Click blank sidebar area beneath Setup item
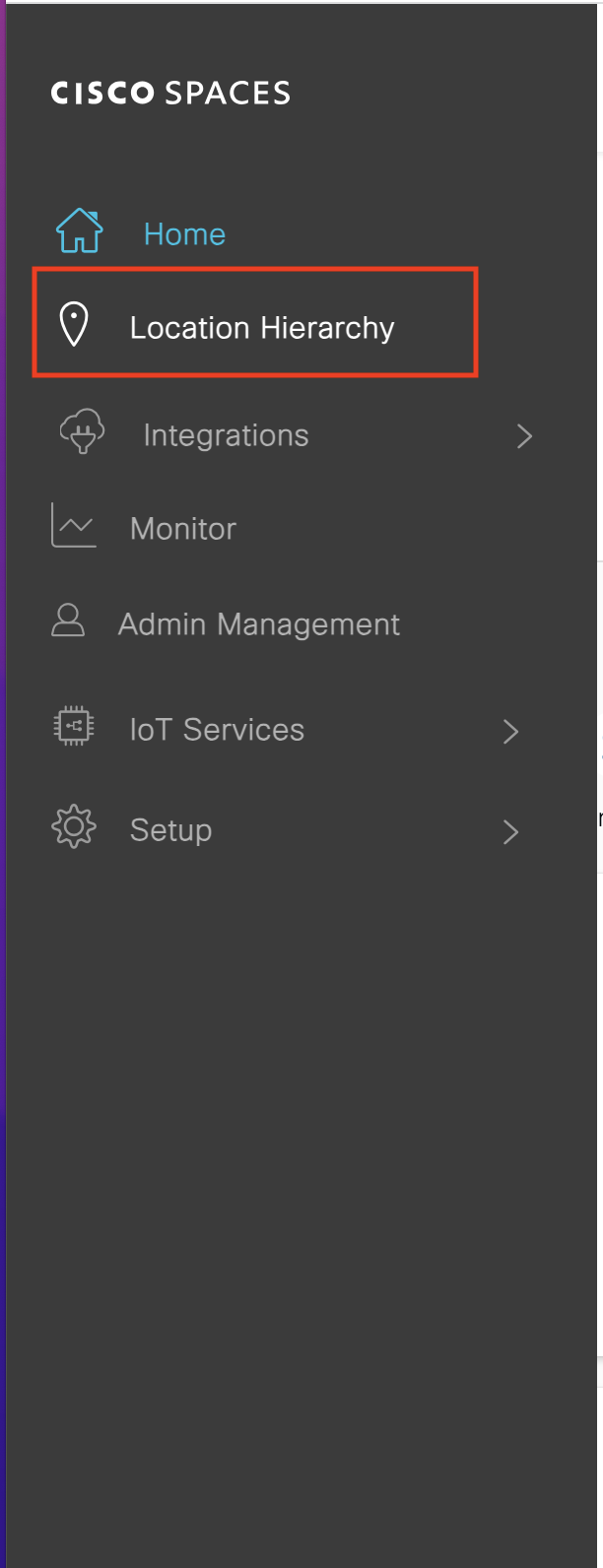The height and width of the screenshot is (1568, 603). coord(296,1133)
